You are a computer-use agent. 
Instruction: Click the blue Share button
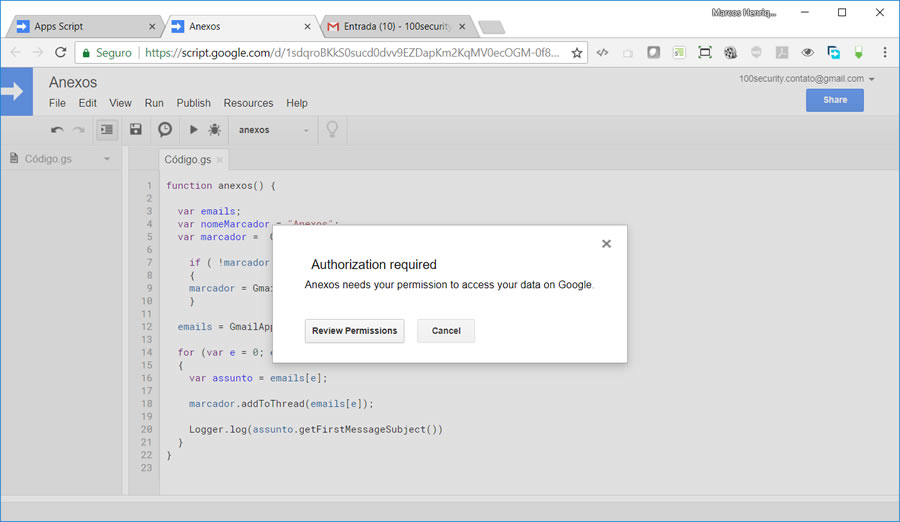835,100
